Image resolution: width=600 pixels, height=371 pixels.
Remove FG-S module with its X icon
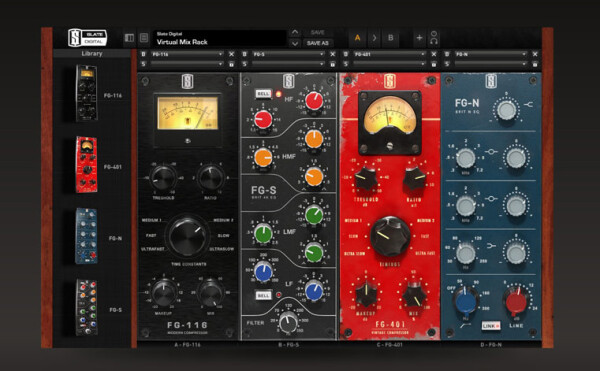(333, 54)
